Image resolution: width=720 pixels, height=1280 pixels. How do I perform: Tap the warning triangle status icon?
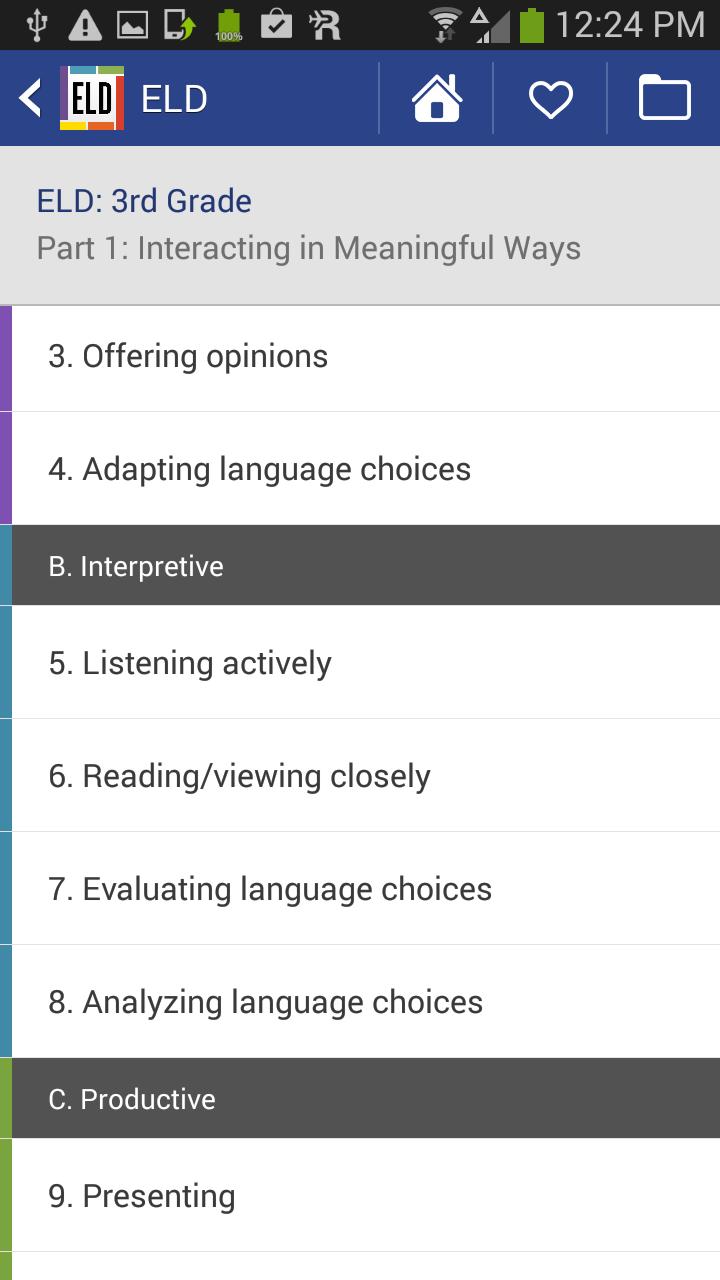85,24
